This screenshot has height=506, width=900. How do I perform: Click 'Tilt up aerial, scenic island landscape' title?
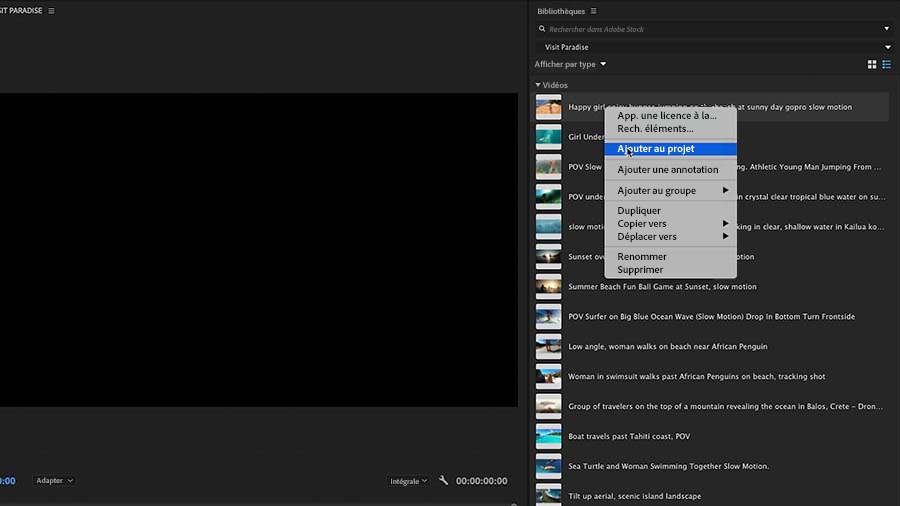(634, 496)
